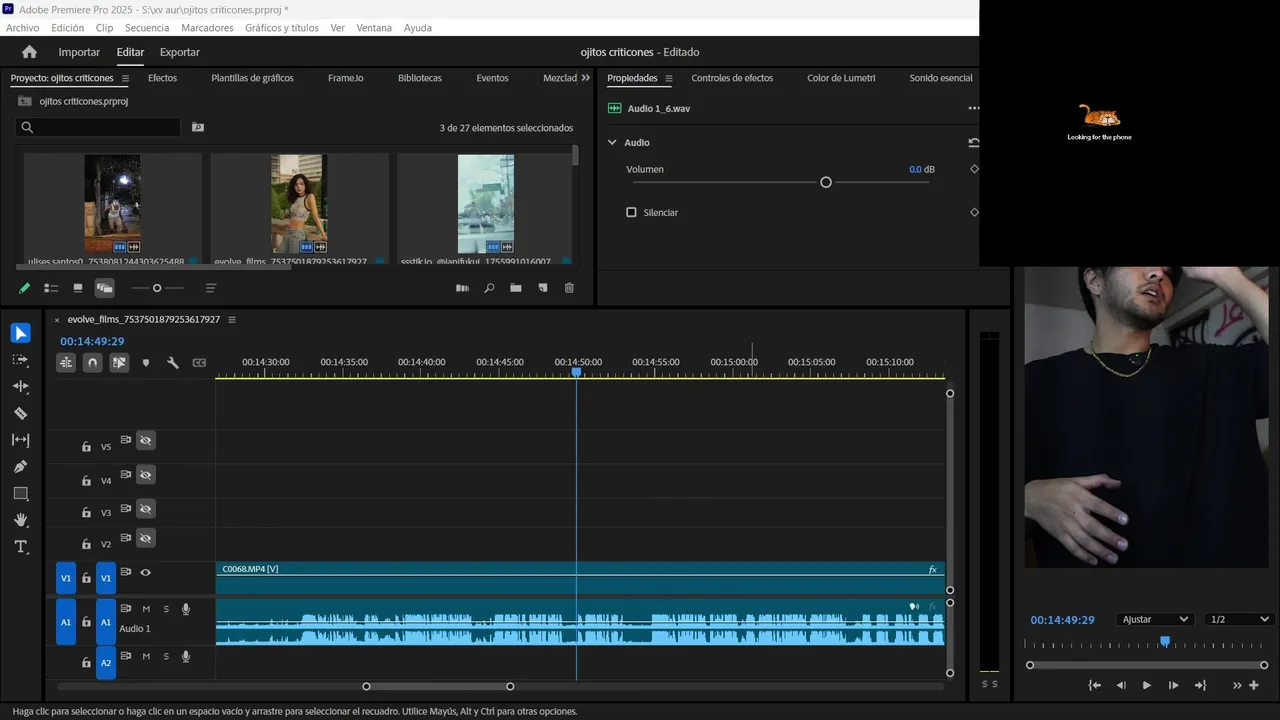Image resolution: width=1280 pixels, height=720 pixels.
Task: Click the closed captions track options icon
Action: (199, 363)
